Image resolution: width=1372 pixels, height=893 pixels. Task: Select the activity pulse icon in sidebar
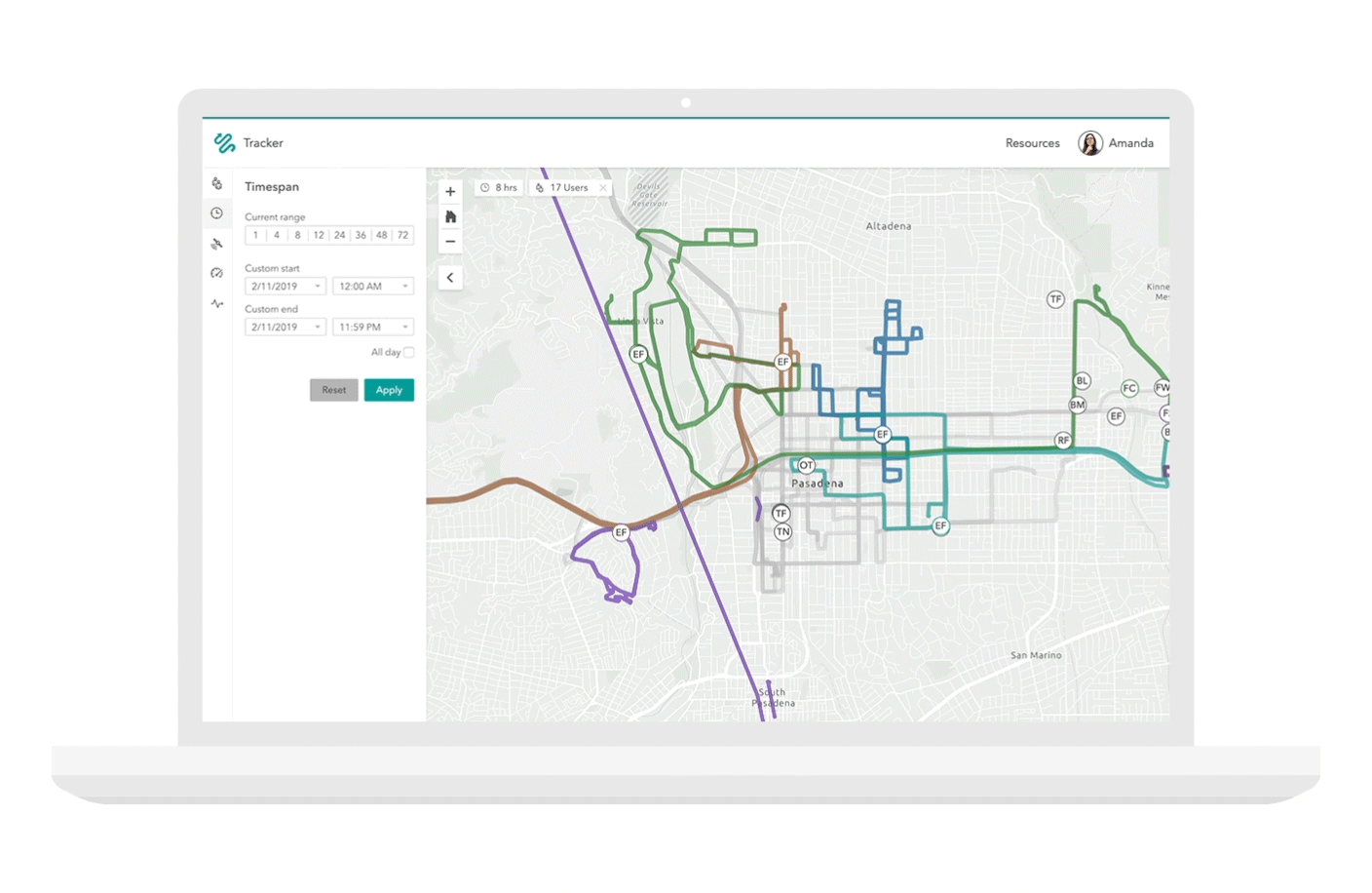(x=216, y=303)
